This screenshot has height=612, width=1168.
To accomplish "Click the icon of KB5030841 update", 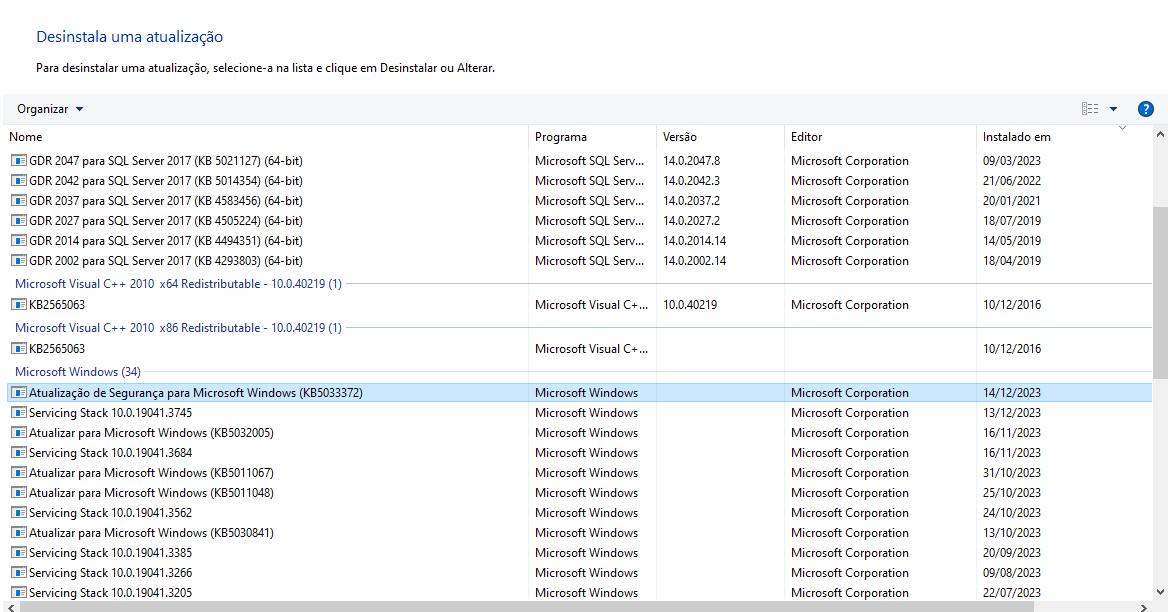I will [19, 533].
